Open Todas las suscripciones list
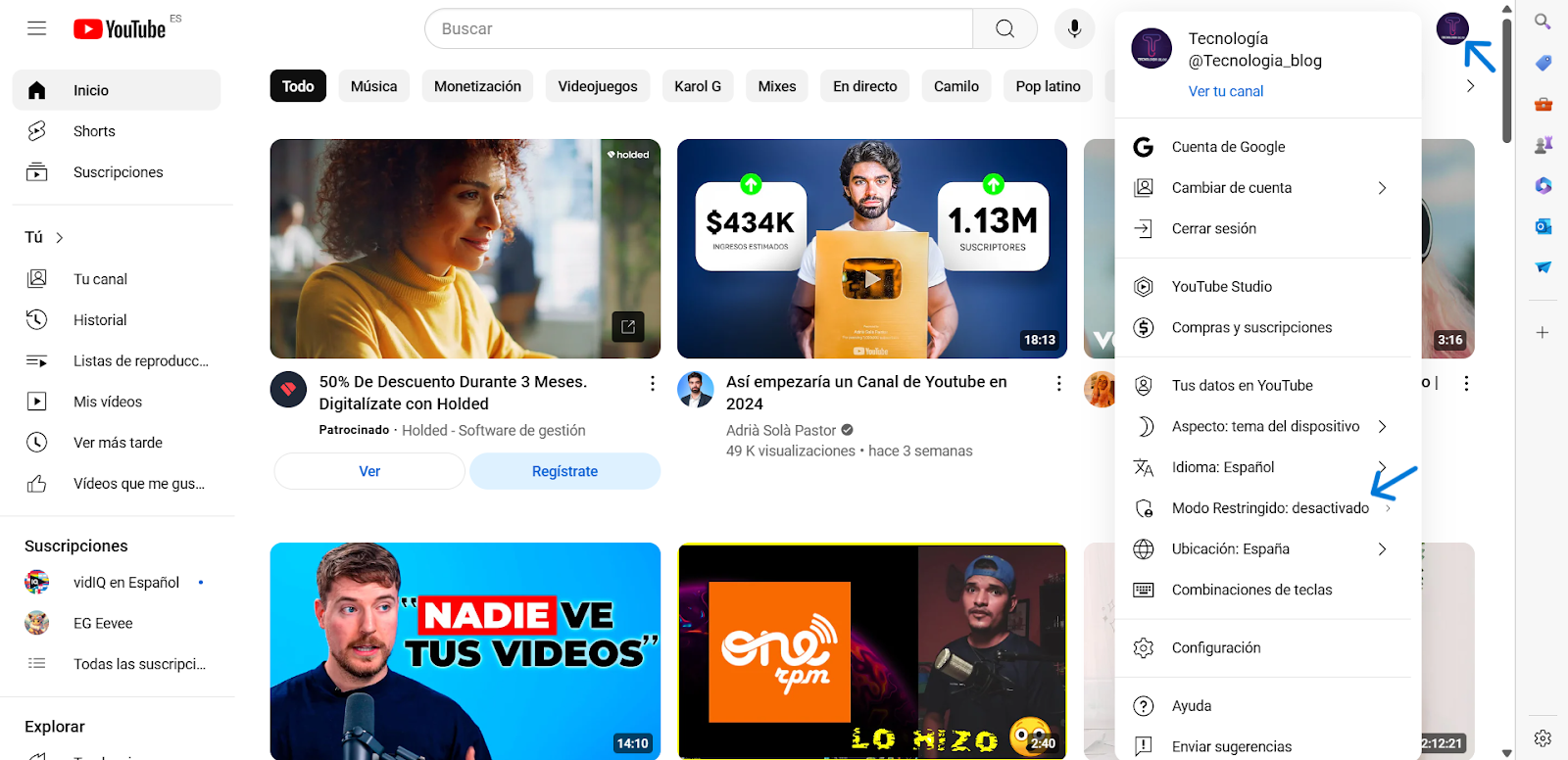The width and height of the screenshot is (1568, 760). [117, 664]
